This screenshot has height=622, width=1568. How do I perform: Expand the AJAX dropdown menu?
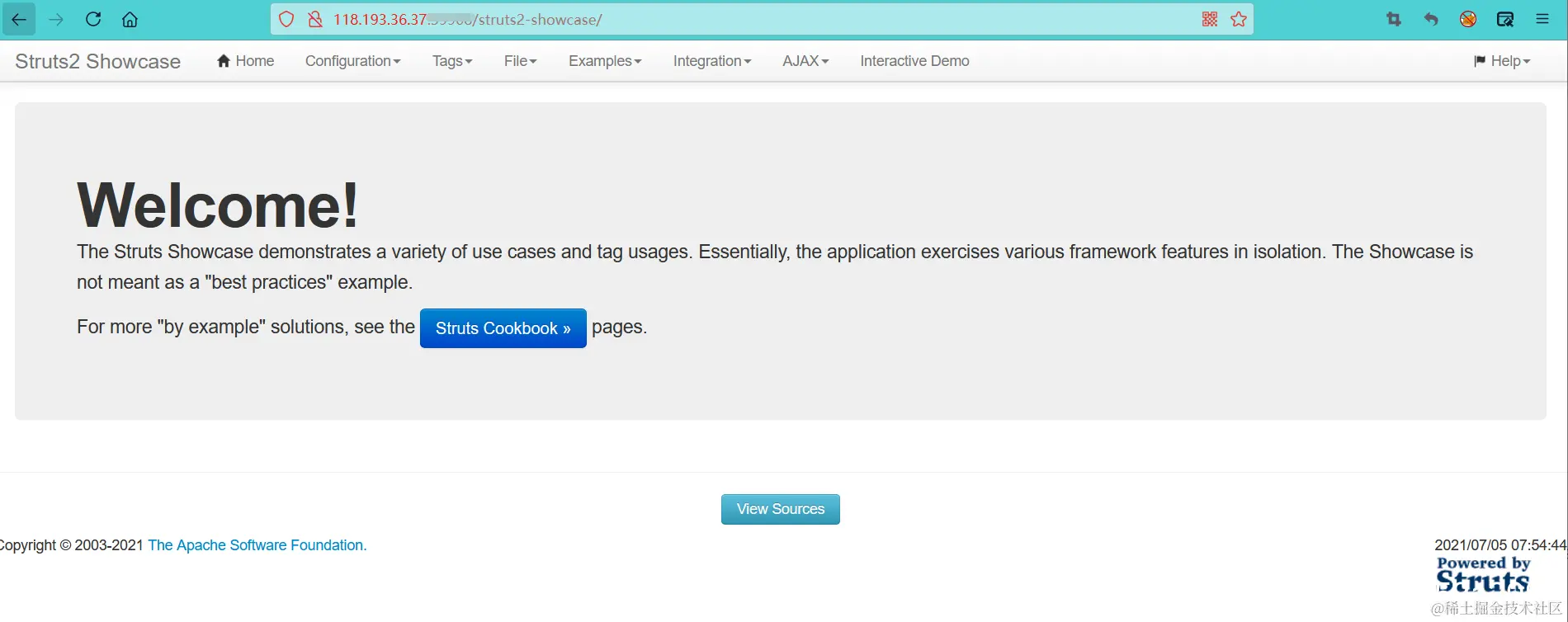click(805, 61)
